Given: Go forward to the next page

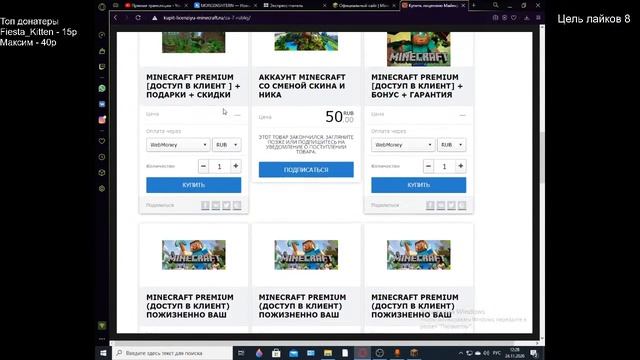Looking at the screenshot, I should pos(127,18).
